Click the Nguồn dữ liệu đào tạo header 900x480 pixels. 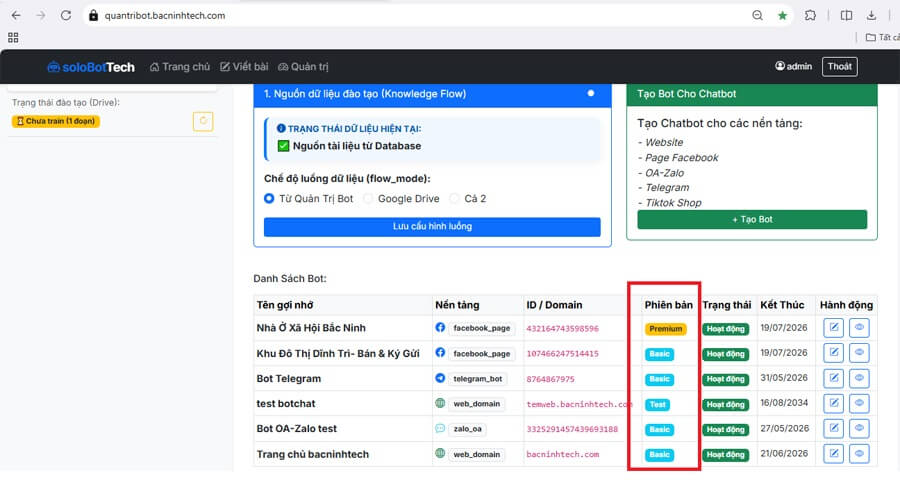(432, 94)
